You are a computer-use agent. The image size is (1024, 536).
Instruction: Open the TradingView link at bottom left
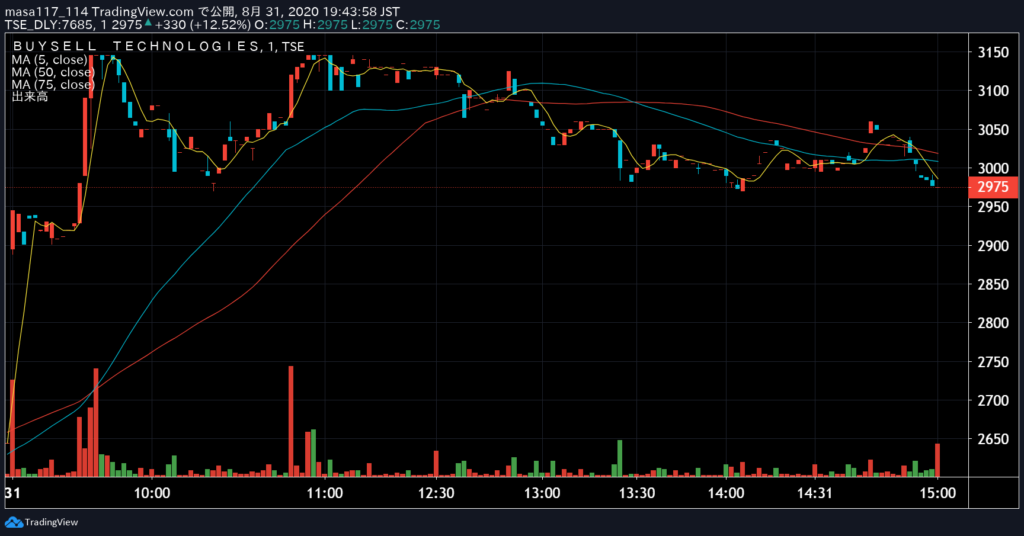(51, 522)
